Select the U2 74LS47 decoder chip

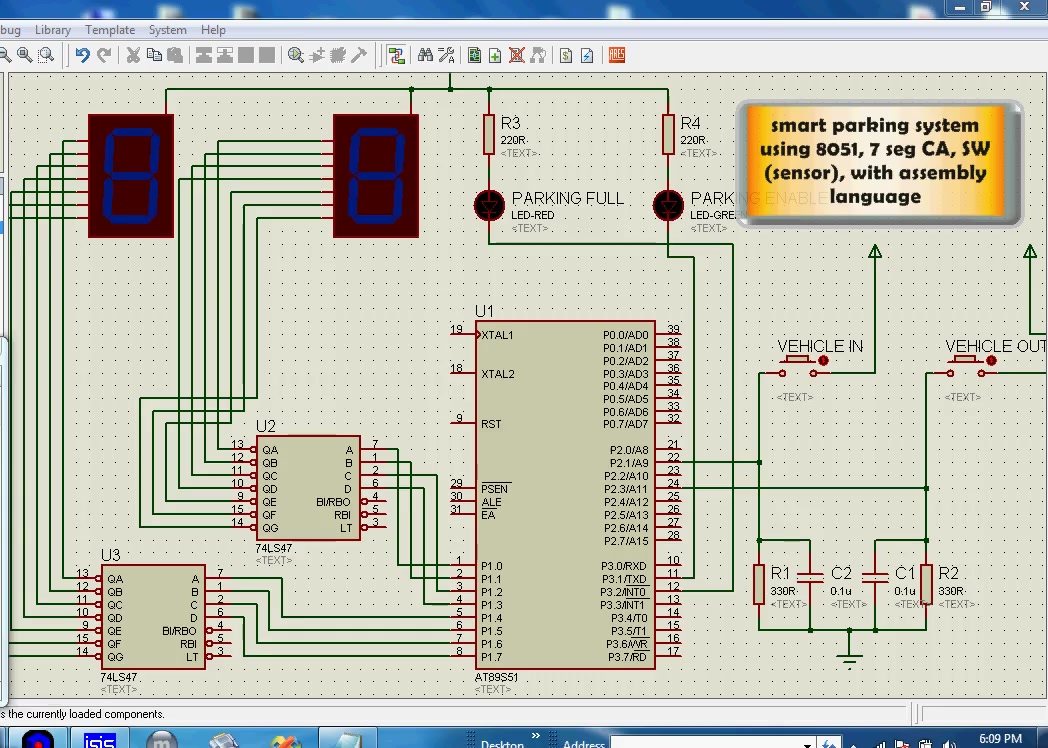point(308,488)
